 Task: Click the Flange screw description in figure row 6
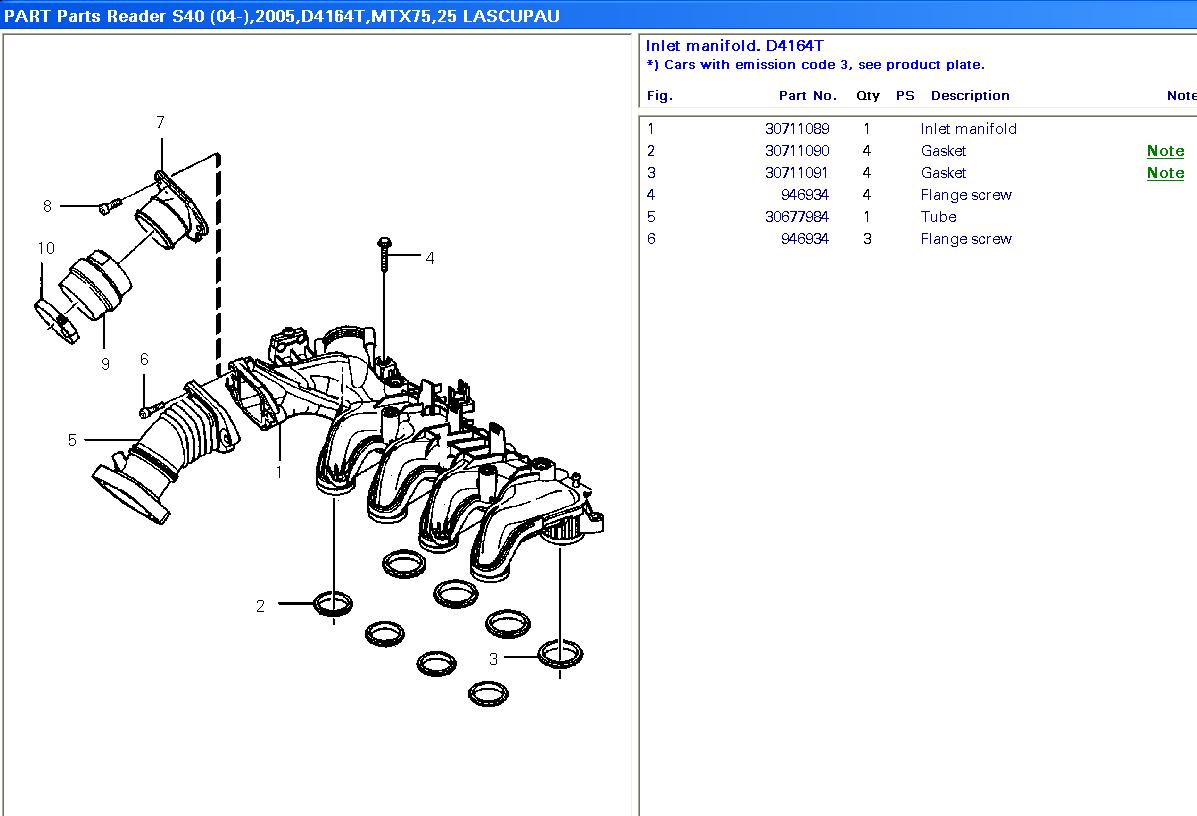966,239
